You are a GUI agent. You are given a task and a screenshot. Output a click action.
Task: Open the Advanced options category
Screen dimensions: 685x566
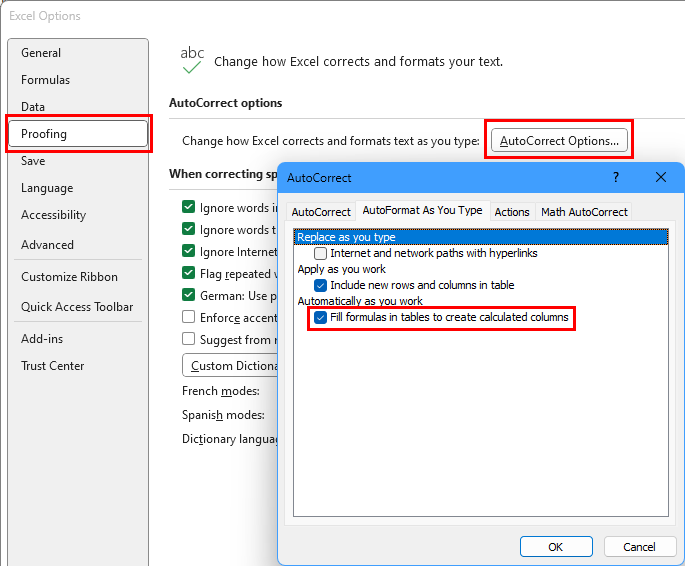[x=78, y=245]
